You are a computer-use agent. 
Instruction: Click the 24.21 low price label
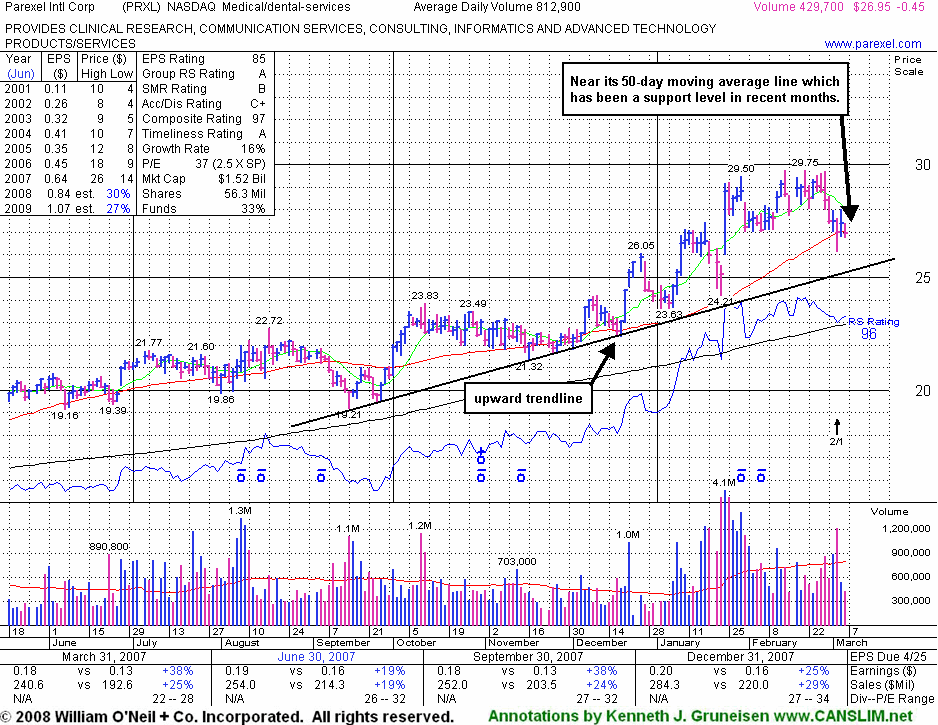click(720, 301)
